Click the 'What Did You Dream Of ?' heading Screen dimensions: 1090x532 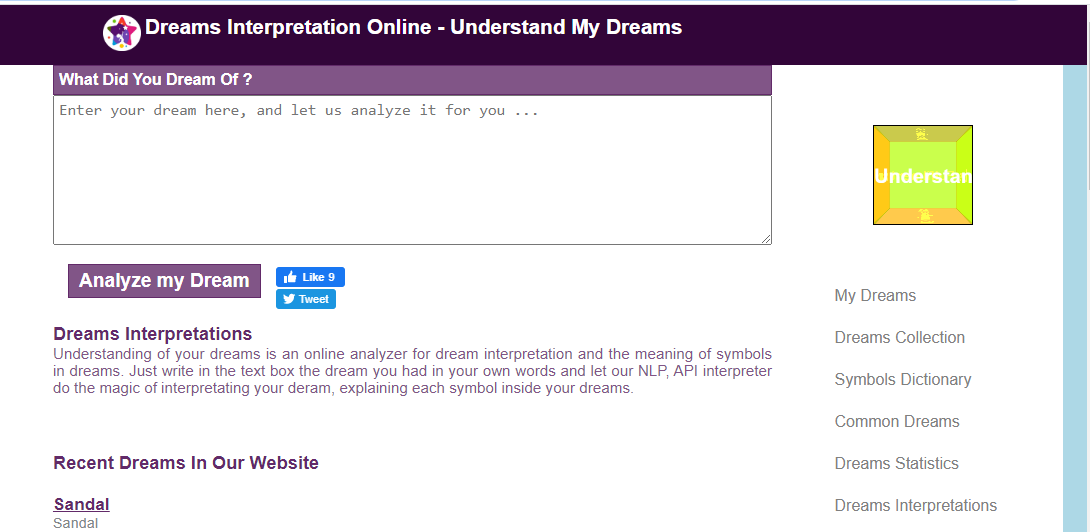155,79
